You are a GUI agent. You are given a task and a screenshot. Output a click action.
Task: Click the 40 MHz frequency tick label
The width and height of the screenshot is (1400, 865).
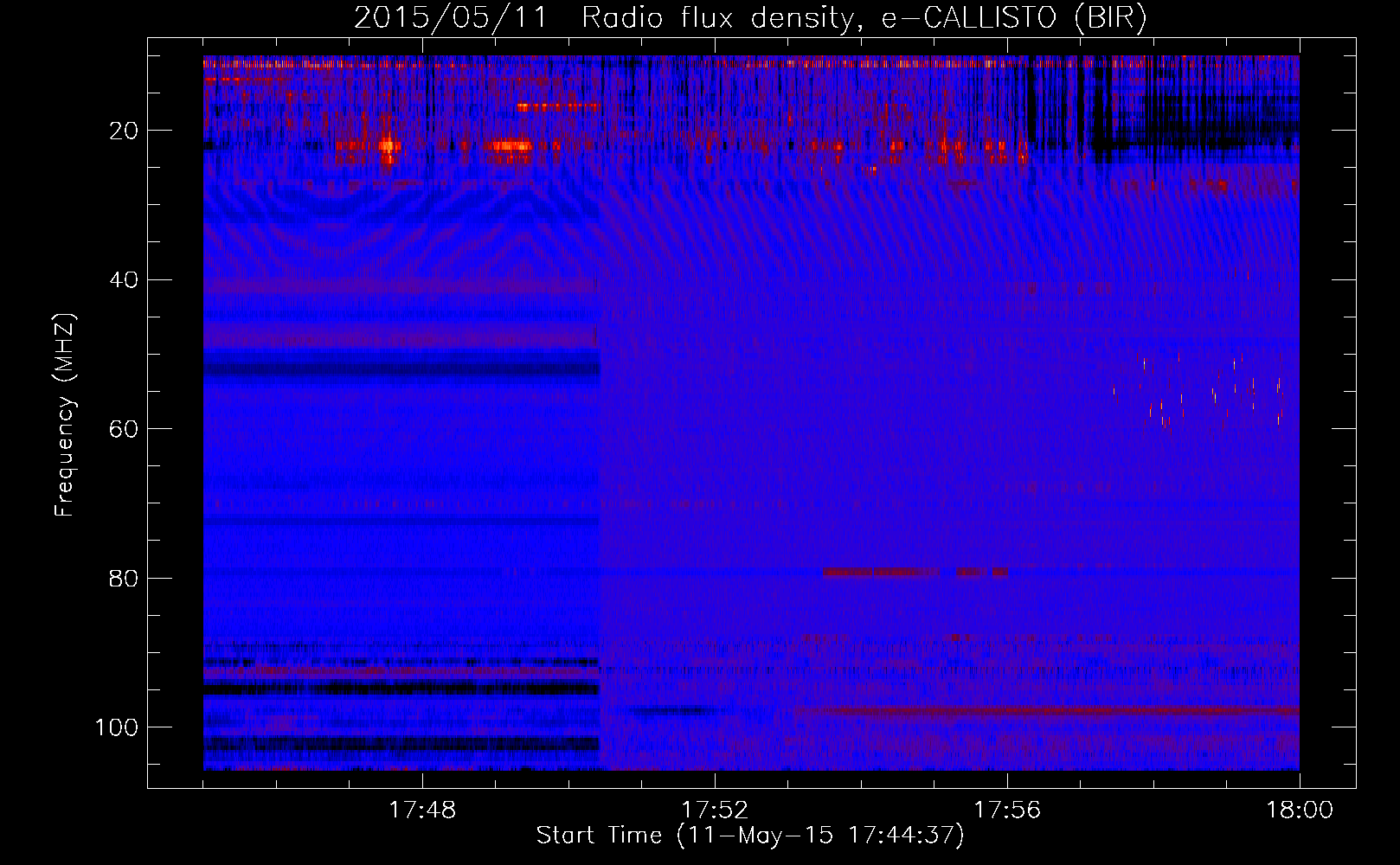[x=125, y=280]
